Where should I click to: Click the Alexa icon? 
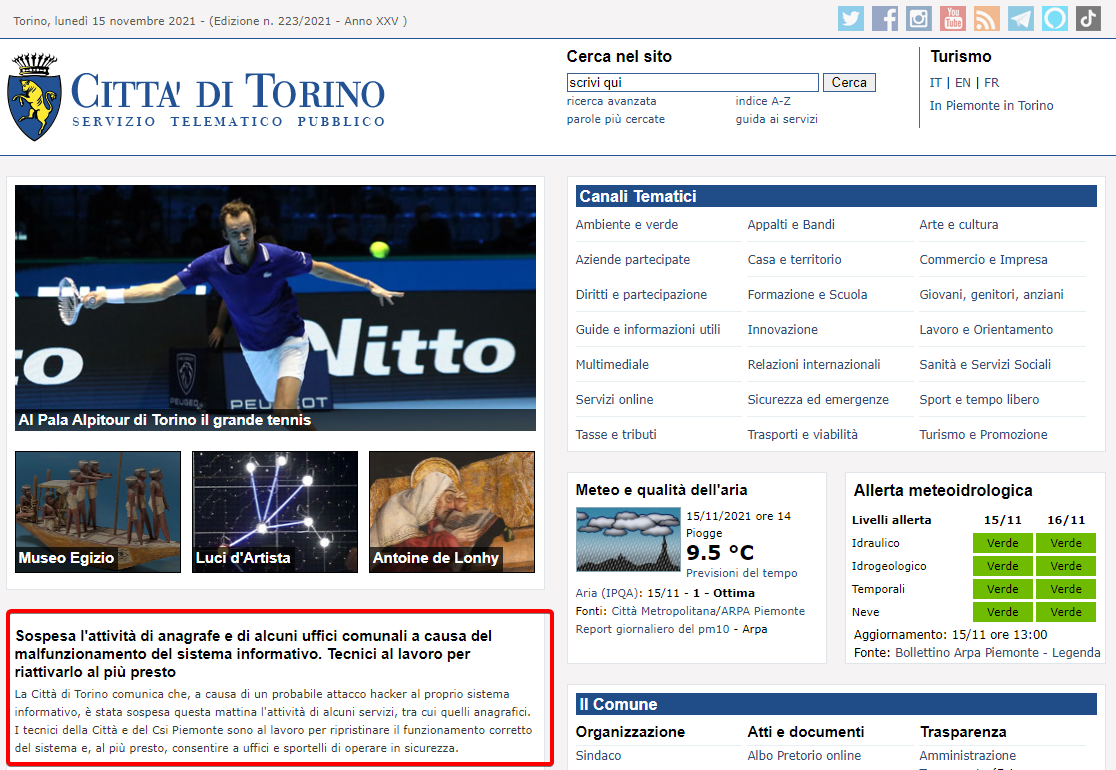coord(1054,19)
